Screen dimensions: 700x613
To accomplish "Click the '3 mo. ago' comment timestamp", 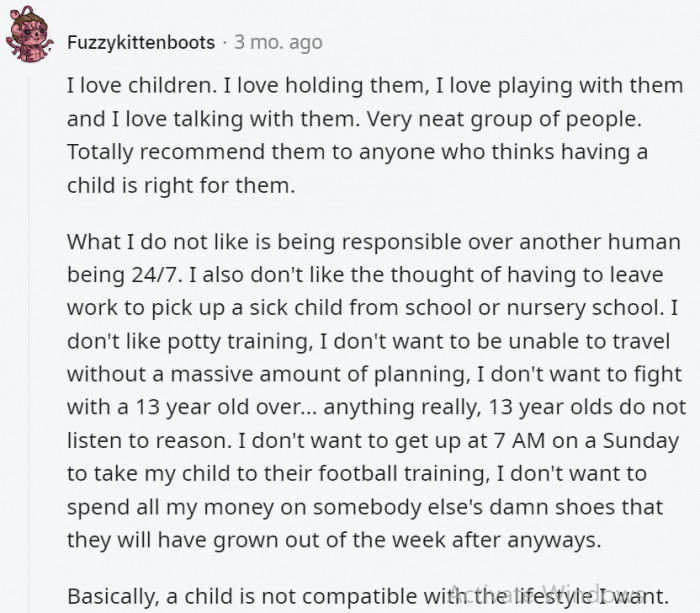I will (x=278, y=42).
